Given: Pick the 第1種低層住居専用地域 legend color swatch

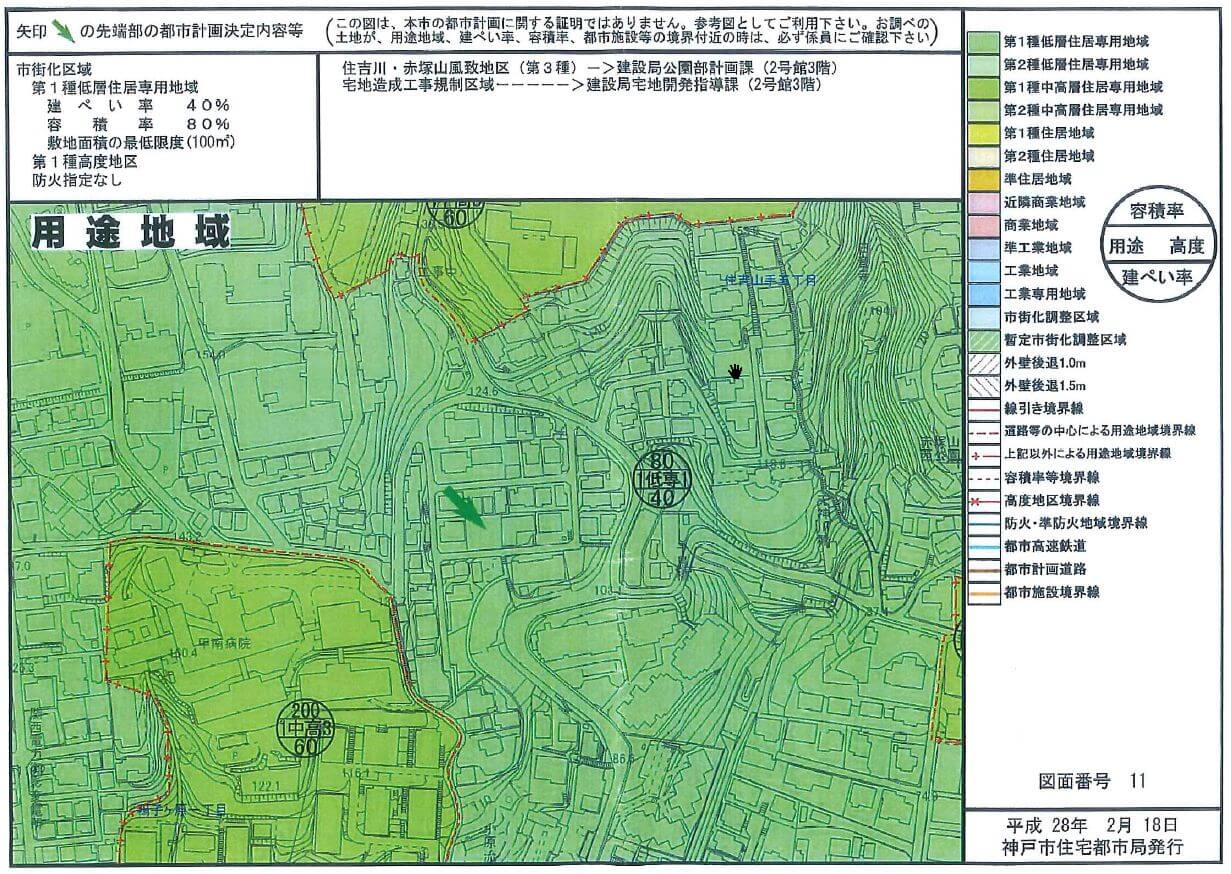Looking at the screenshot, I should click(982, 41).
